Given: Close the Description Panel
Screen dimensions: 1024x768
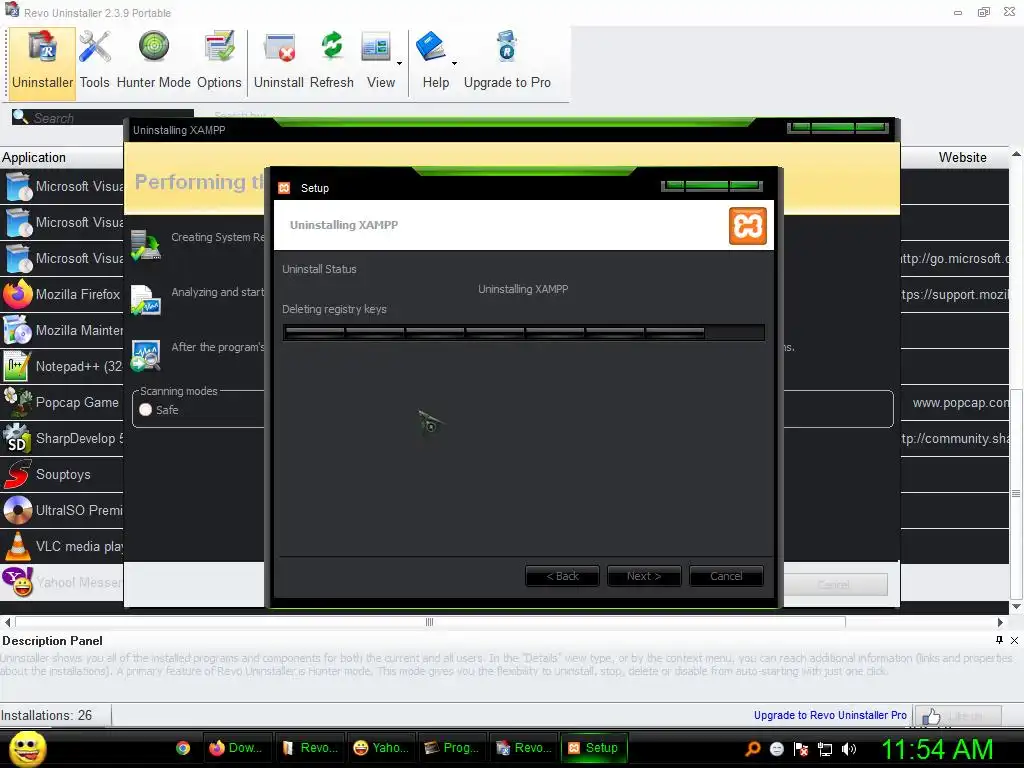Looking at the screenshot, I should 1014,640.
